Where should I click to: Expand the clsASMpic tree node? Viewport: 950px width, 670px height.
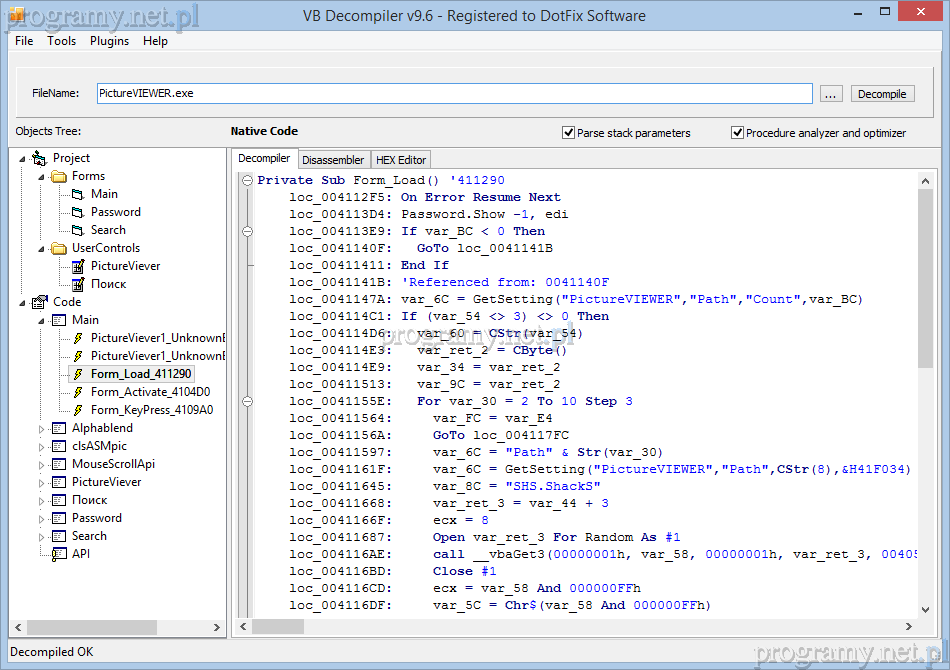pos(42,446)
